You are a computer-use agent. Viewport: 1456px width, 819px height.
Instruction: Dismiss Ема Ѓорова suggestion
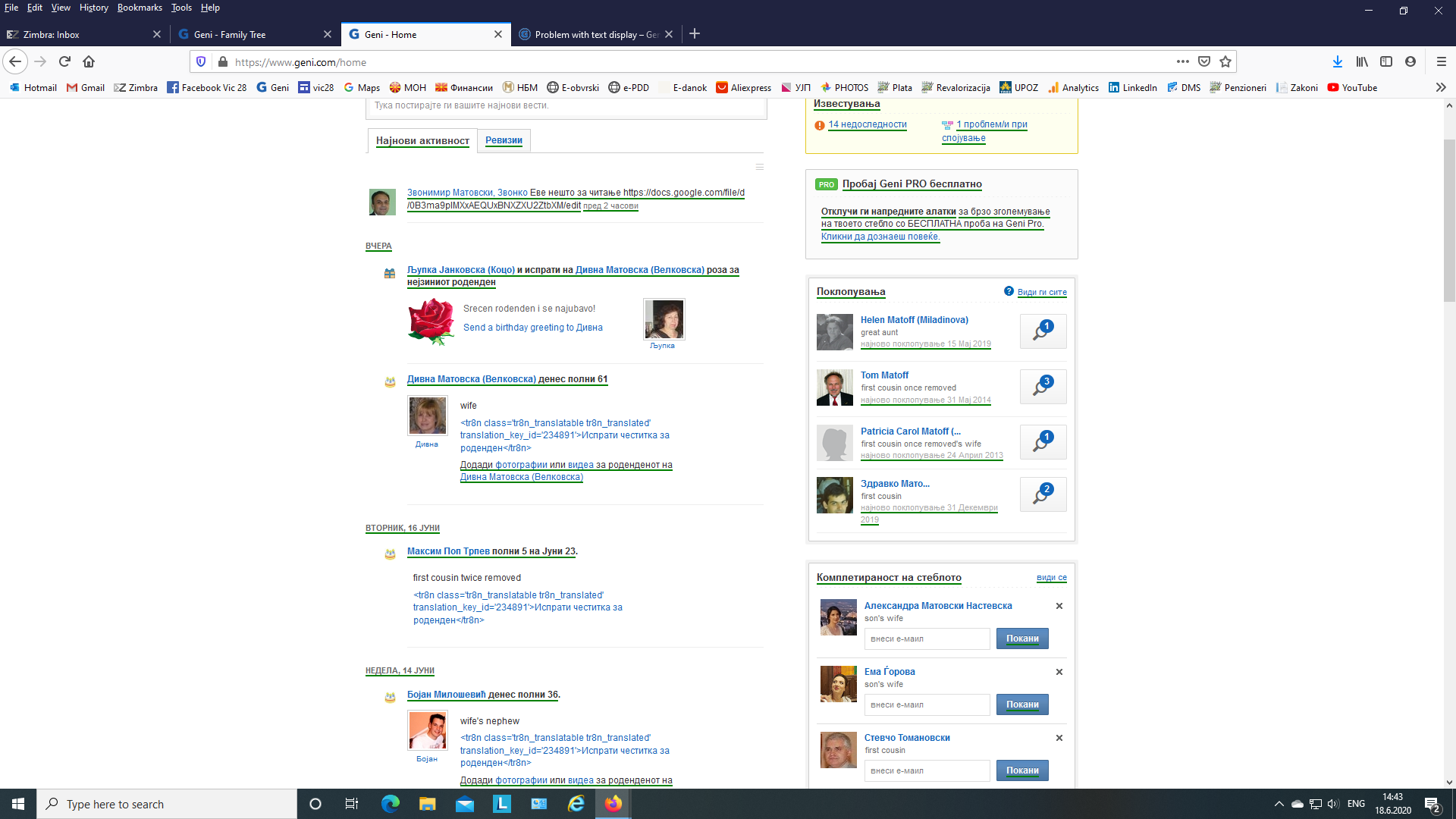pyautogui.click(x=1059, y=672)
